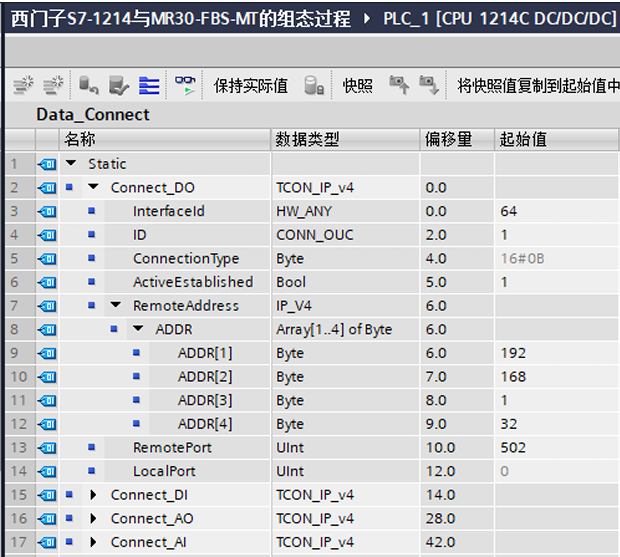
Task: Click the 保持实际值 button
Action: click(x=251, y=85)
